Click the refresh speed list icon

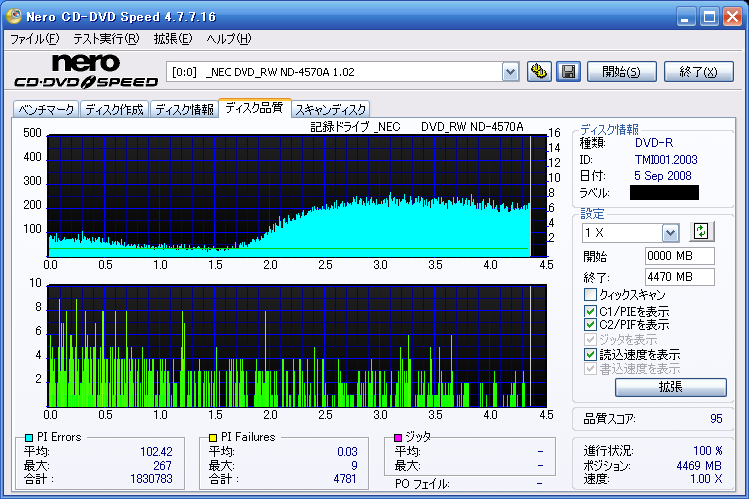click(x=701, y=232)
